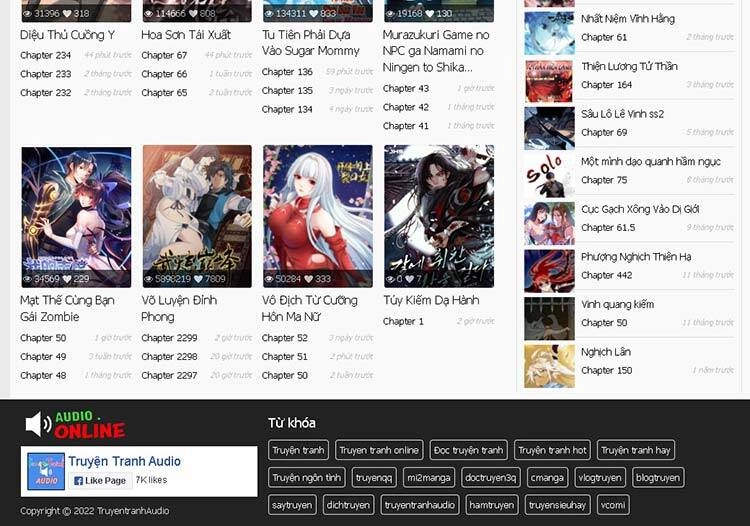The width and height of the screenshot is (750, 526).
Task: Click the Truyện Tranh Audio page name link
Action: click(124, 461)
